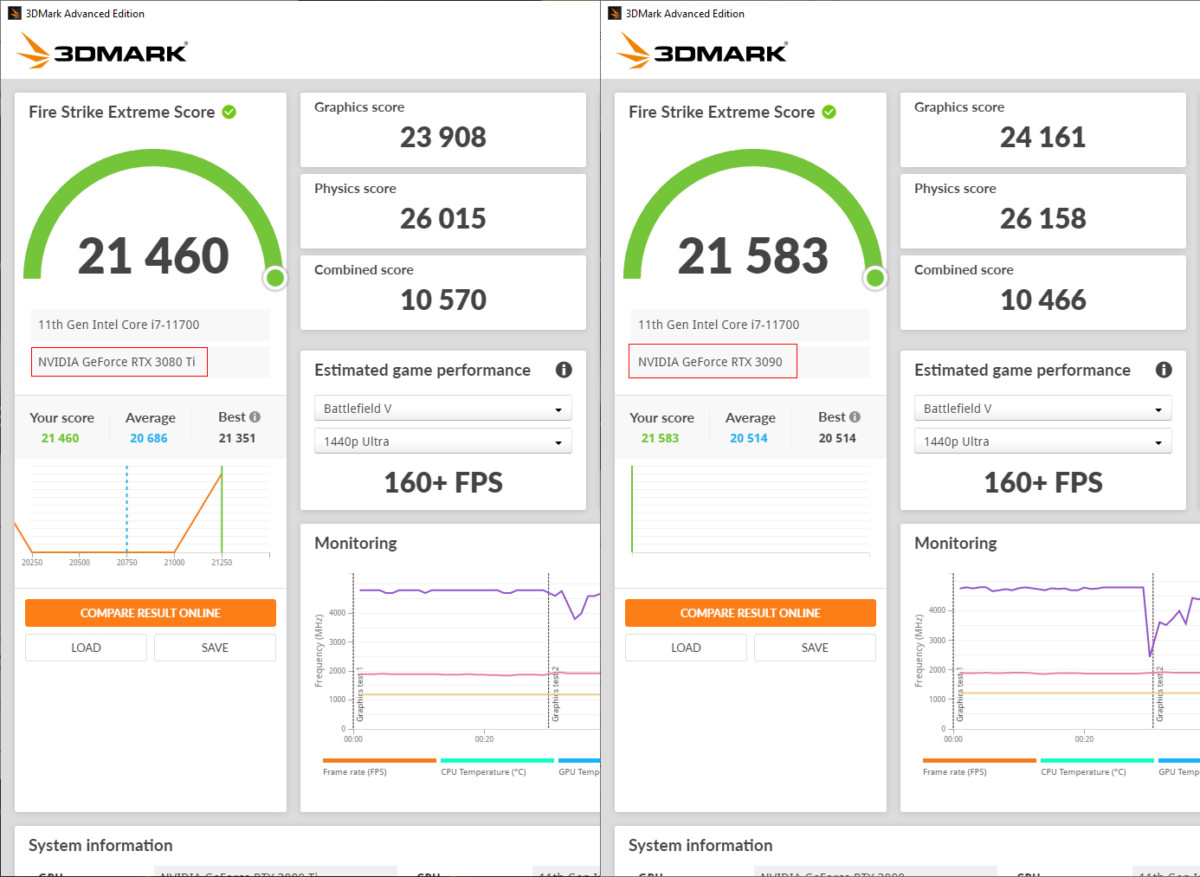This screenshot has height=877, width=1200.
Task: Click Graphics score 23 908 value
Action: tap(443, 137)
